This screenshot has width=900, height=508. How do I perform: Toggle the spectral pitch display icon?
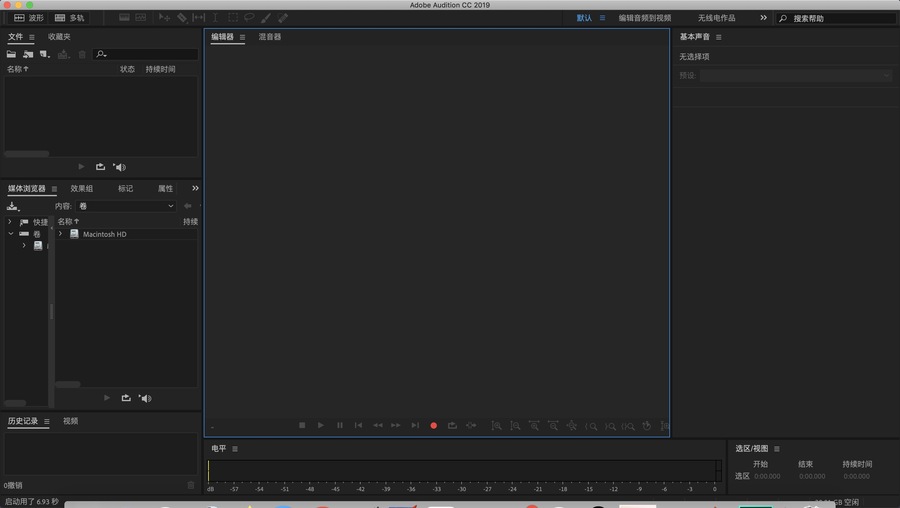[x=141, y=18]
